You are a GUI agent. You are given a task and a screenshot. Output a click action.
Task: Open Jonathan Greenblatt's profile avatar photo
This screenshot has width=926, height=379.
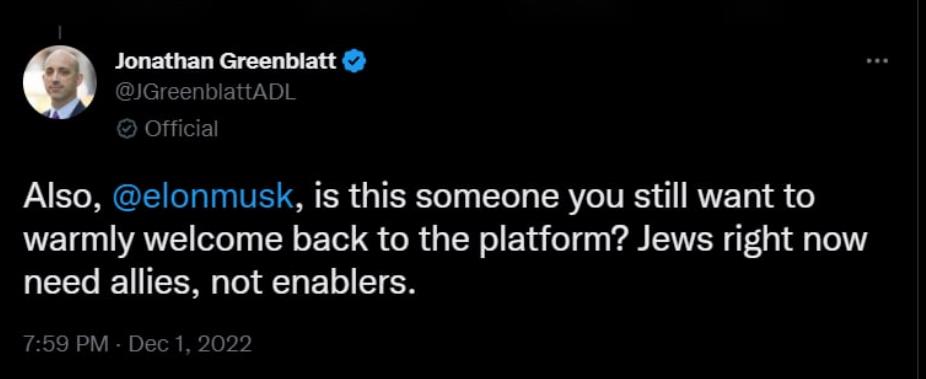pos(59,82)
